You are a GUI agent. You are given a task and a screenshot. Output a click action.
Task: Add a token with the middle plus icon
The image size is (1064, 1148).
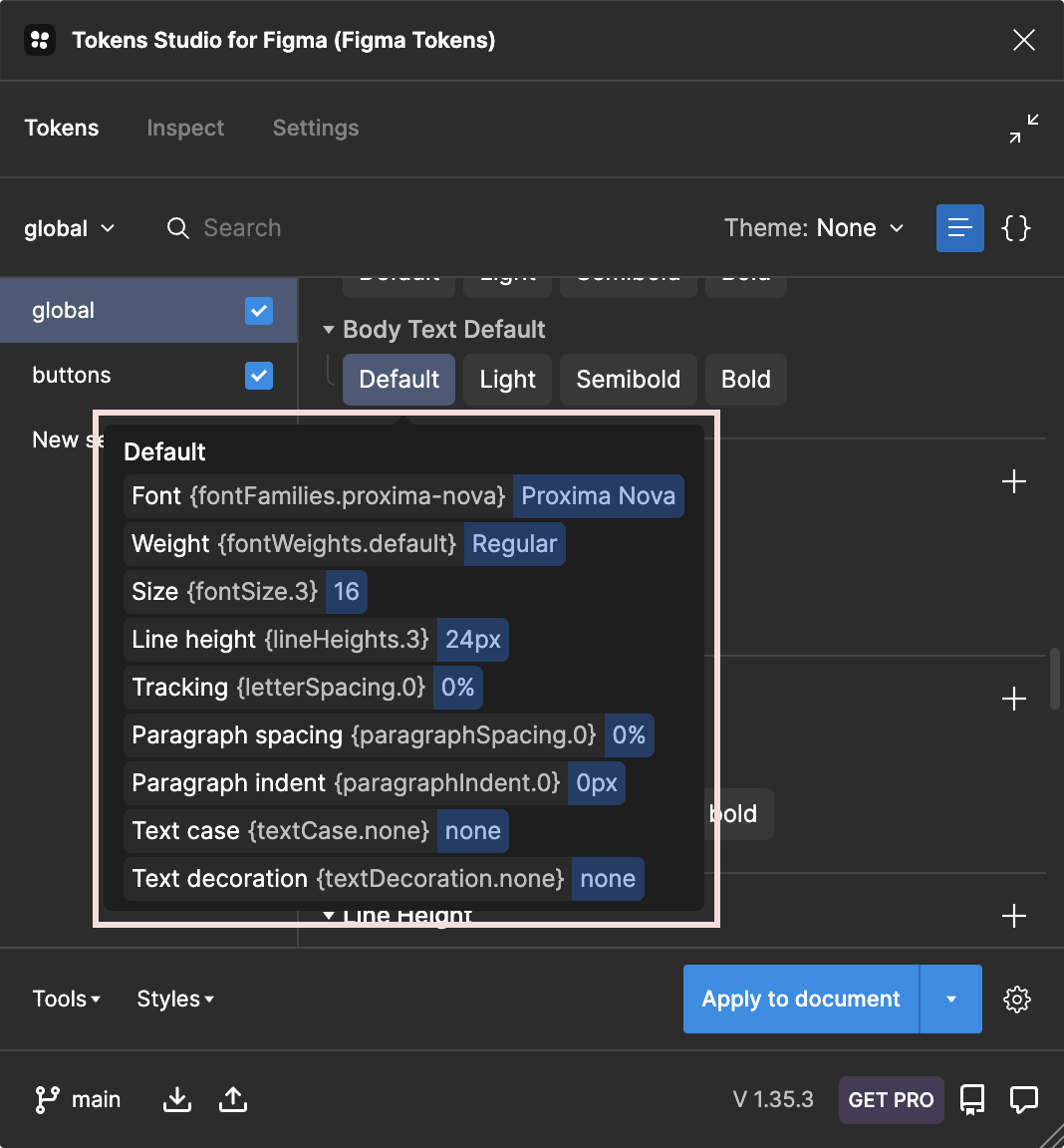pyautogui.click(x=1013, y=700)
